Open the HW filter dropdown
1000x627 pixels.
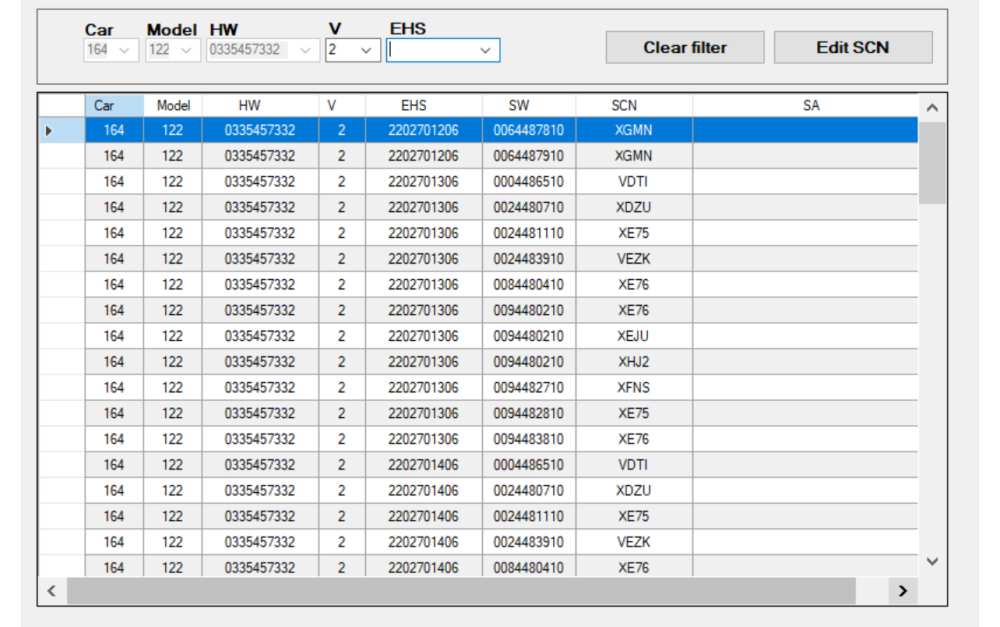(306, 50)
